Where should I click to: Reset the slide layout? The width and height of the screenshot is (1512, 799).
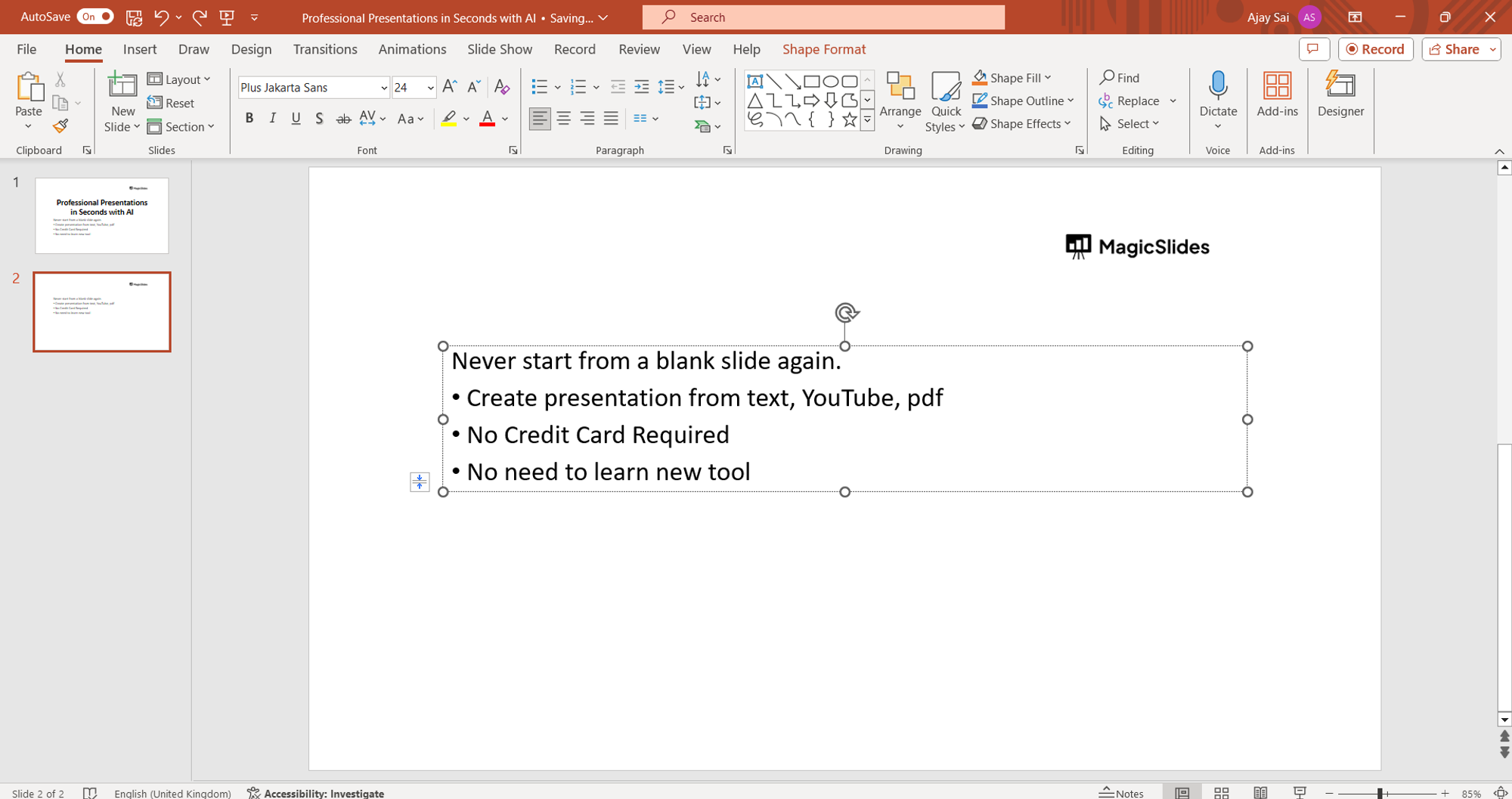(171, 103)
